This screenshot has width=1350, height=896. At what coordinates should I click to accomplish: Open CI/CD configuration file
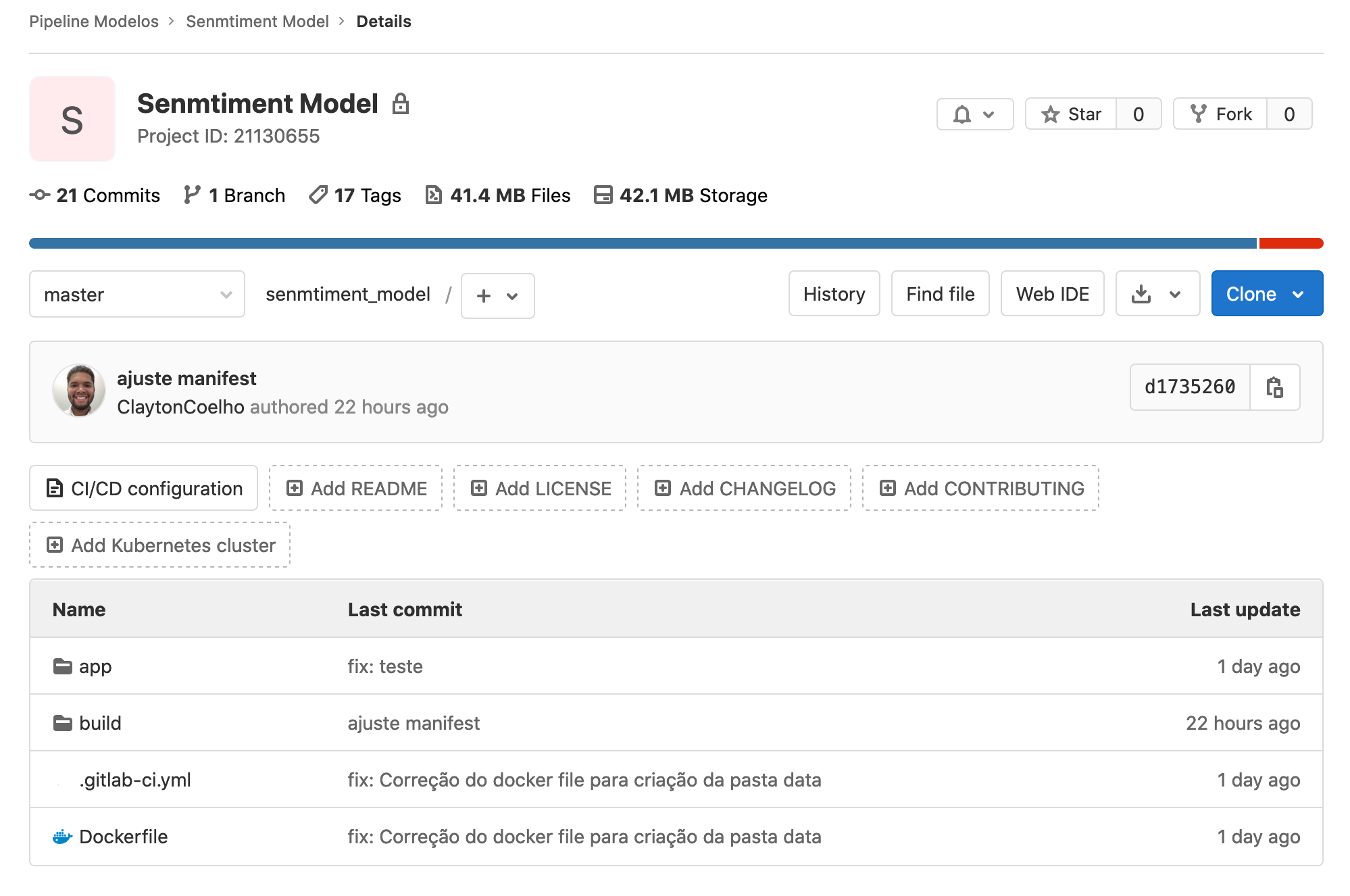(144, 488)
